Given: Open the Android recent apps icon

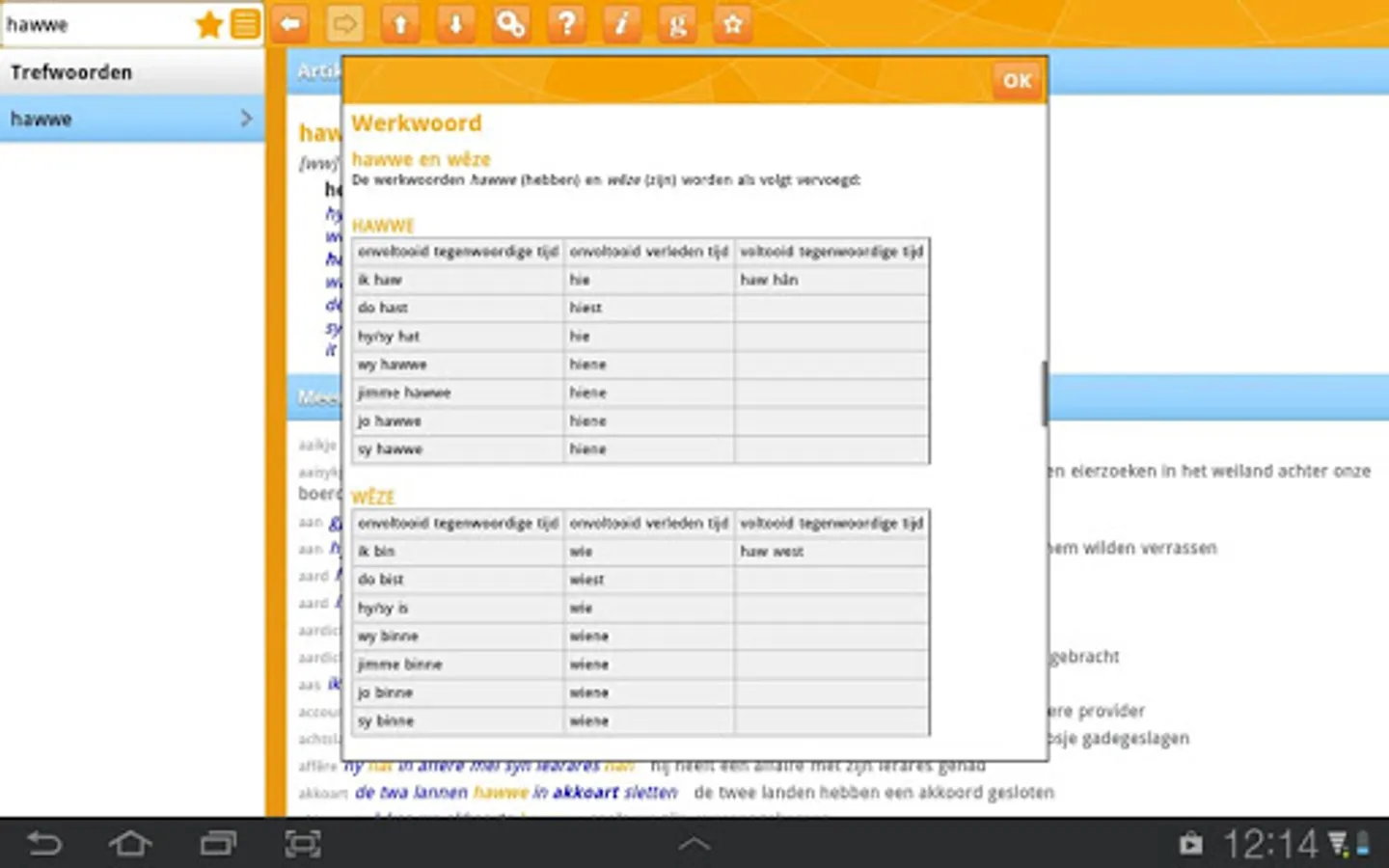Looking at the screenshot, I should 218,844.
